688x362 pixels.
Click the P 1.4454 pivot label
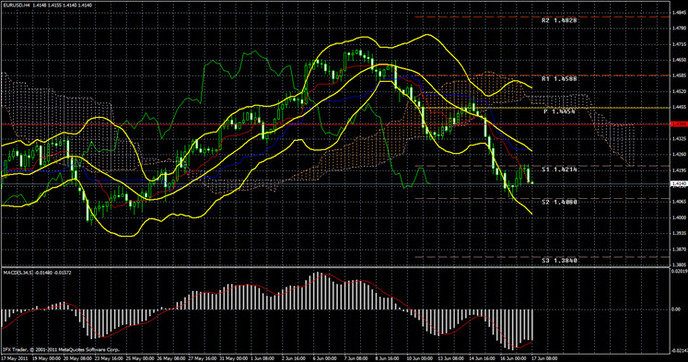click(559, 112)
